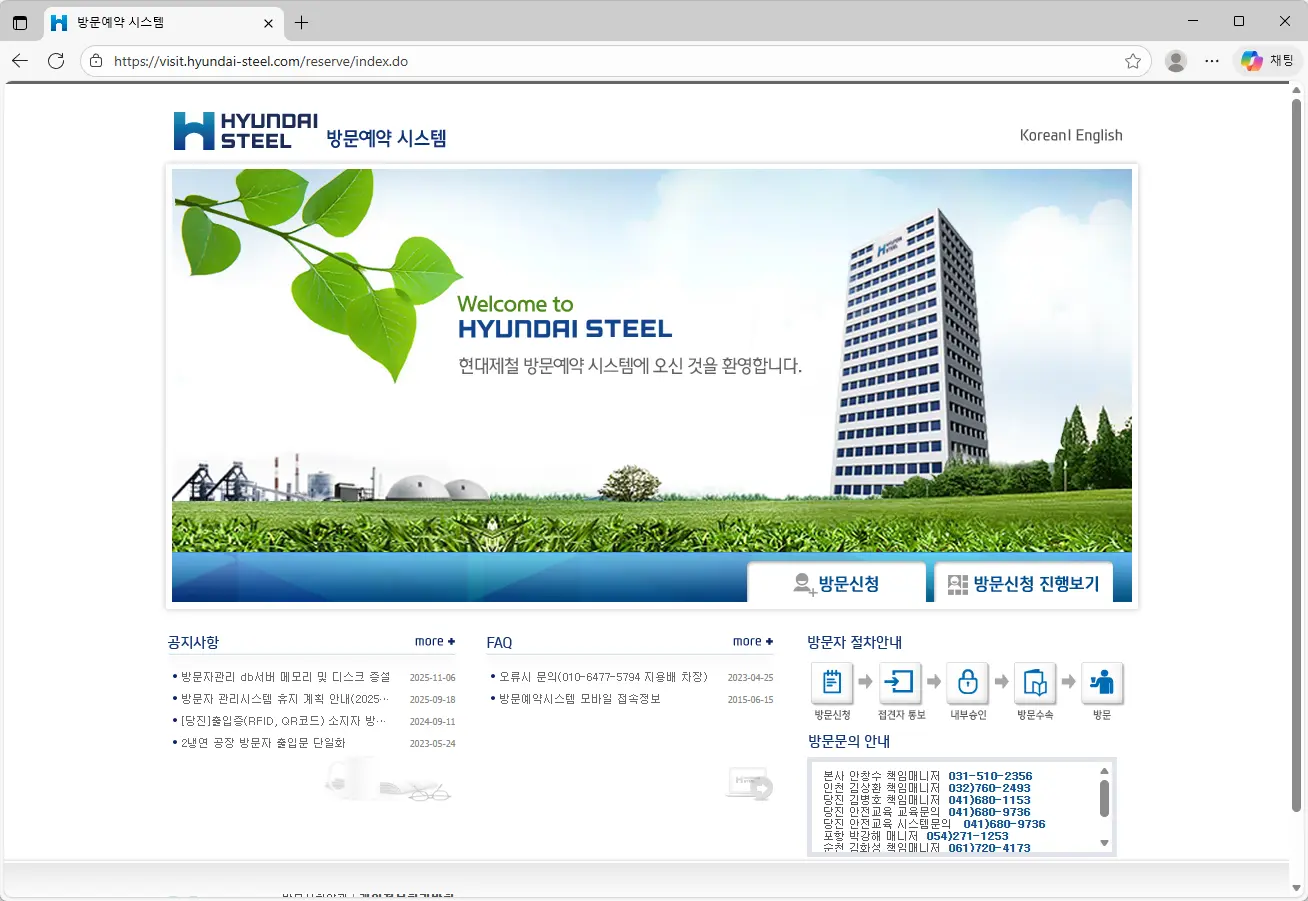Click the 내부승인 padlock step icon
The height and width of the screenshot is (901, 1308).
pos(967,682)
